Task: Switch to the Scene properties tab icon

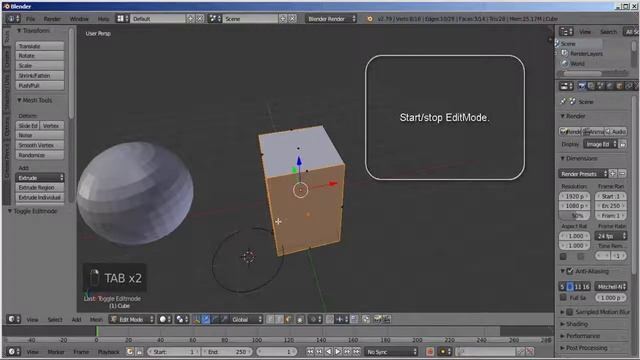Action: (x=600, y=86)
